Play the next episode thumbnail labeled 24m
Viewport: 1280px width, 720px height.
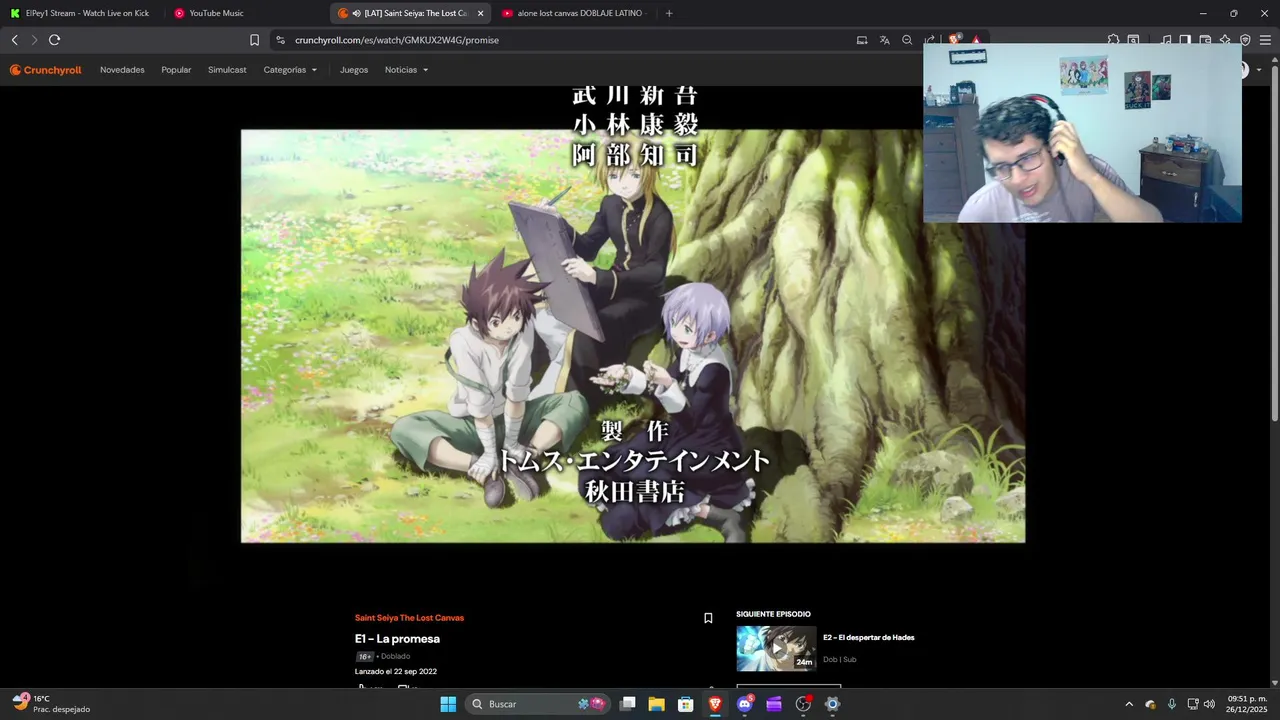tap(776, 649)
